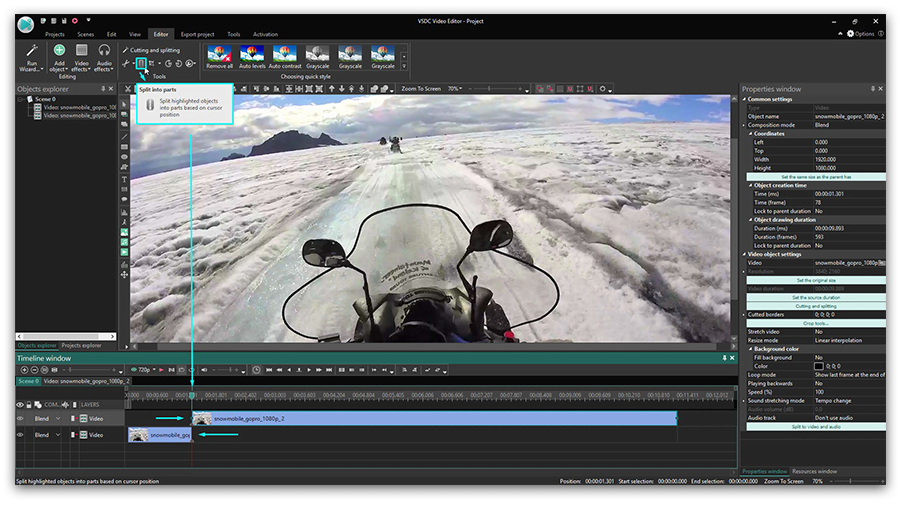Select the ellipse tool in side toolbar

click(124, 157)
